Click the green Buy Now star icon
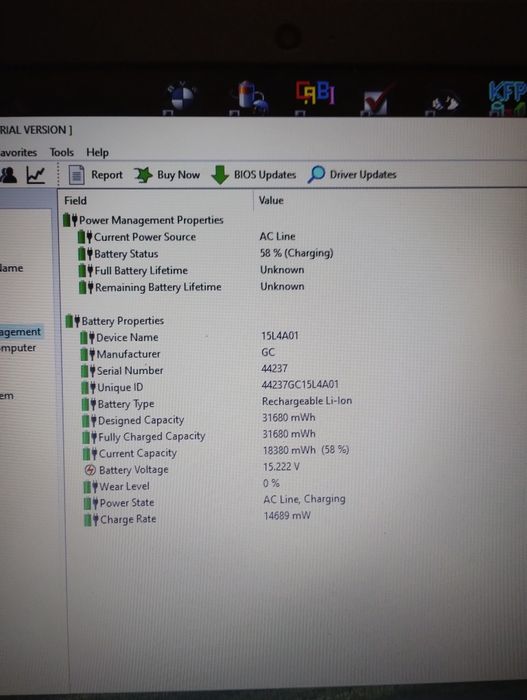 click(143, 175)
